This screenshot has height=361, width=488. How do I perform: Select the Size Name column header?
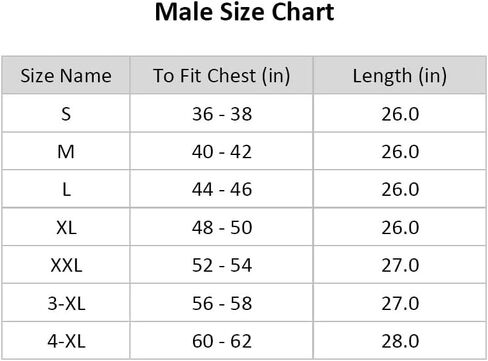tap(66, 75)
